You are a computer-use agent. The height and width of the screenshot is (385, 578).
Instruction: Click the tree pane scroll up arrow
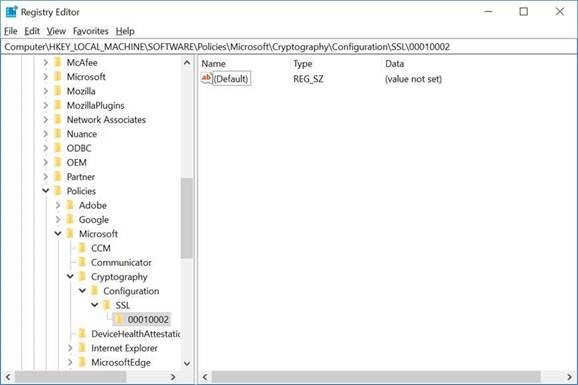(187, 63)
